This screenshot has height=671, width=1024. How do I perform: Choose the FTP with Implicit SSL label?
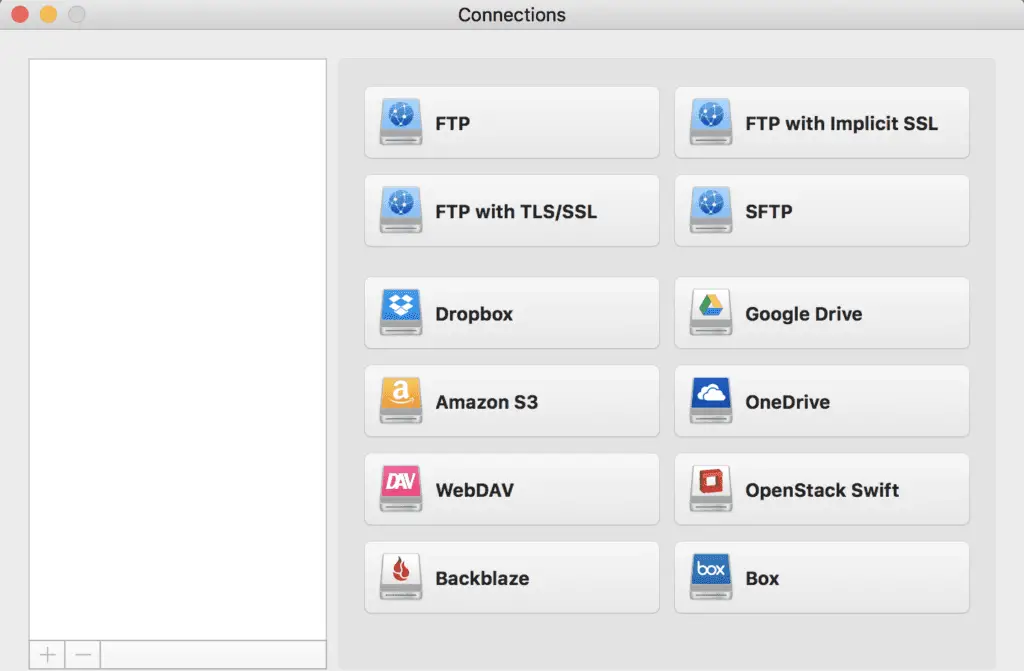(842, 123)
